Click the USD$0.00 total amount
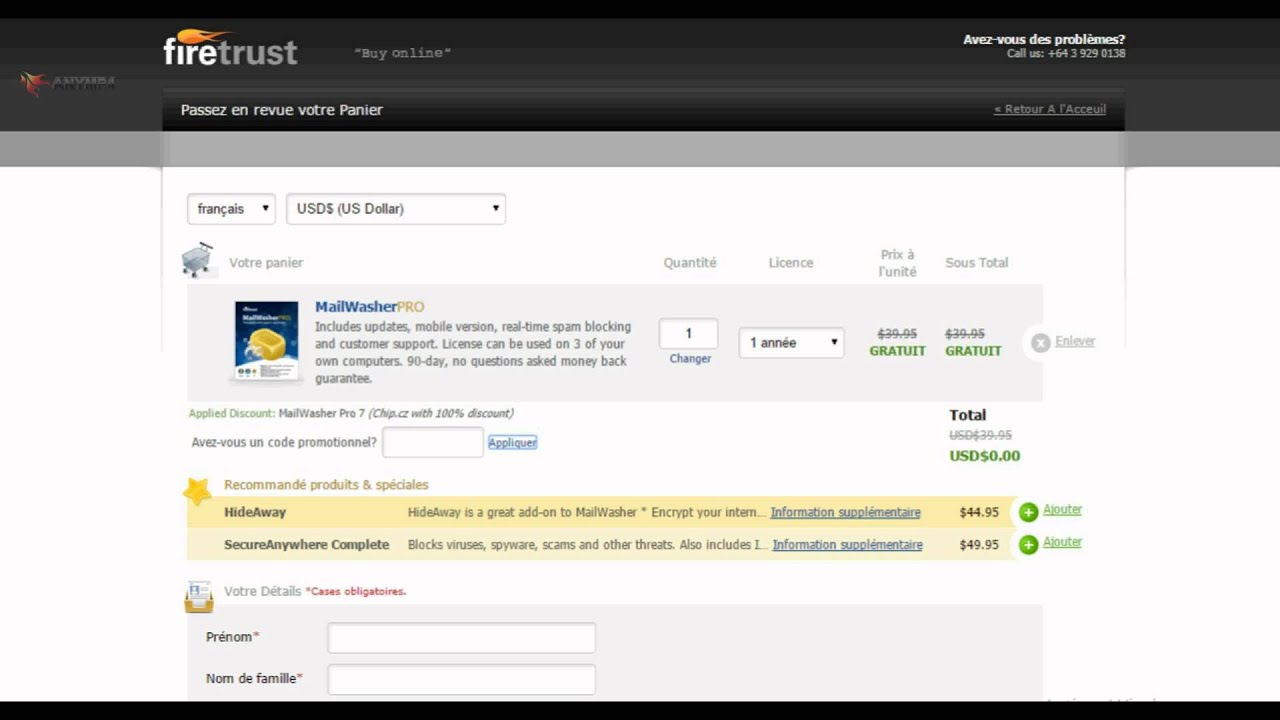The image size is (1280, 720). 985,456
